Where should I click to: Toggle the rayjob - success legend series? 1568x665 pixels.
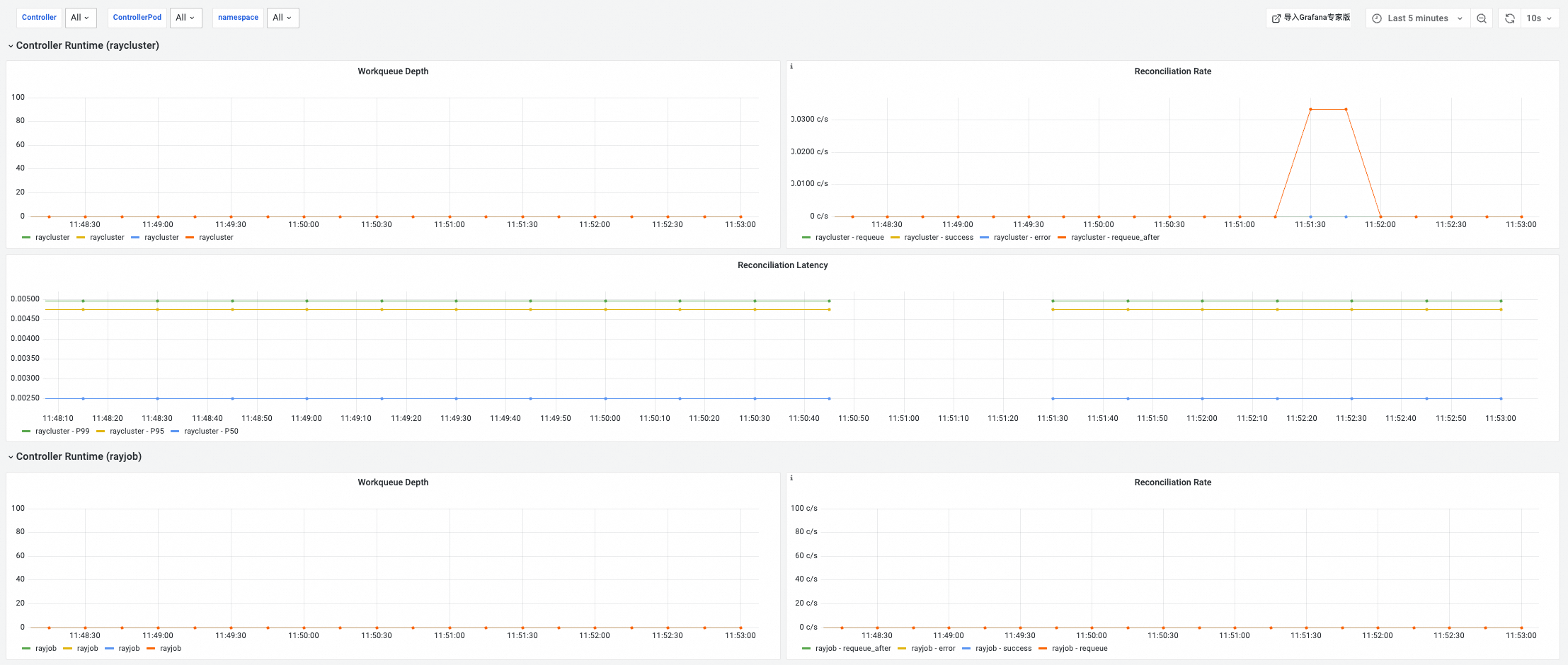click(x=1003, y=649)
